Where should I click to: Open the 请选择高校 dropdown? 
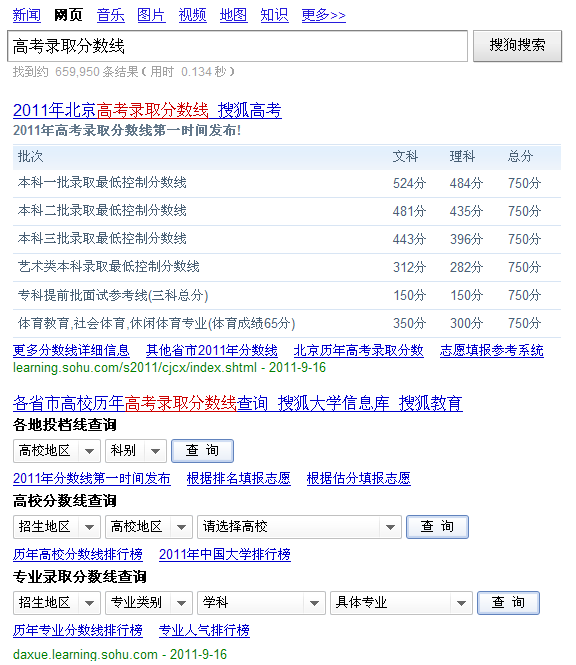299,527
